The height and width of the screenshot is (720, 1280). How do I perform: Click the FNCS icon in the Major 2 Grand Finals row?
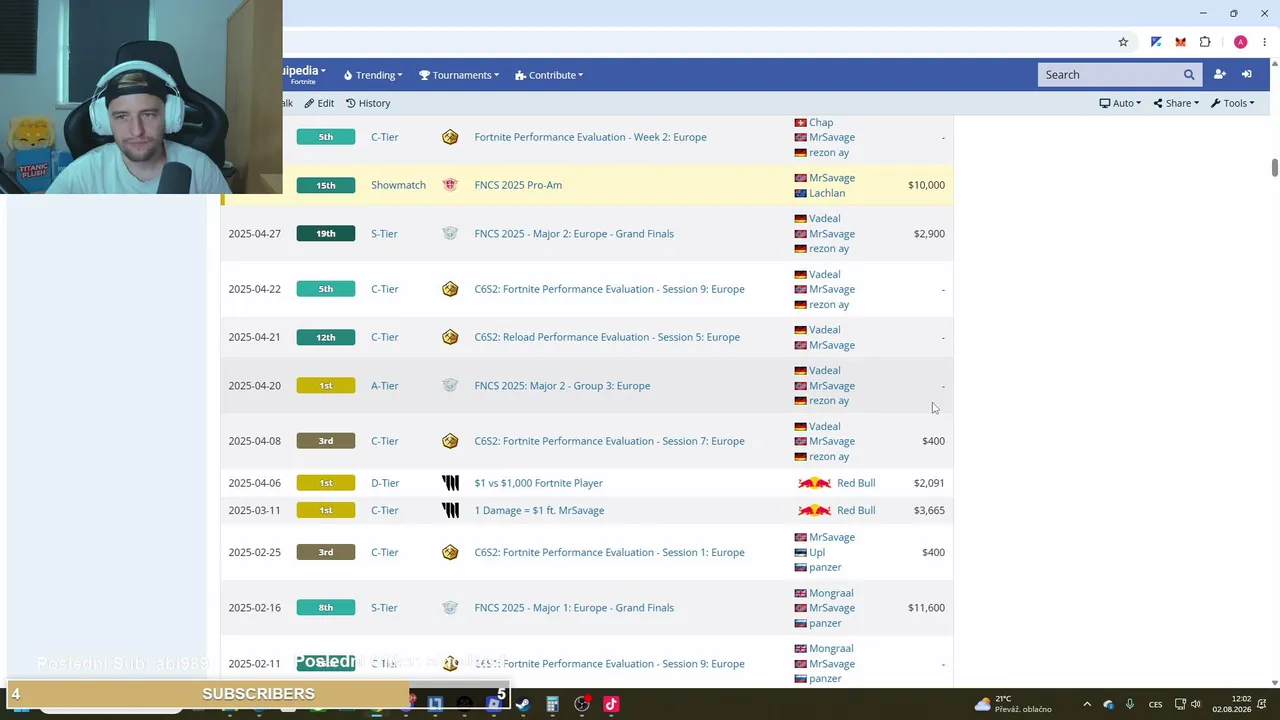450,234
